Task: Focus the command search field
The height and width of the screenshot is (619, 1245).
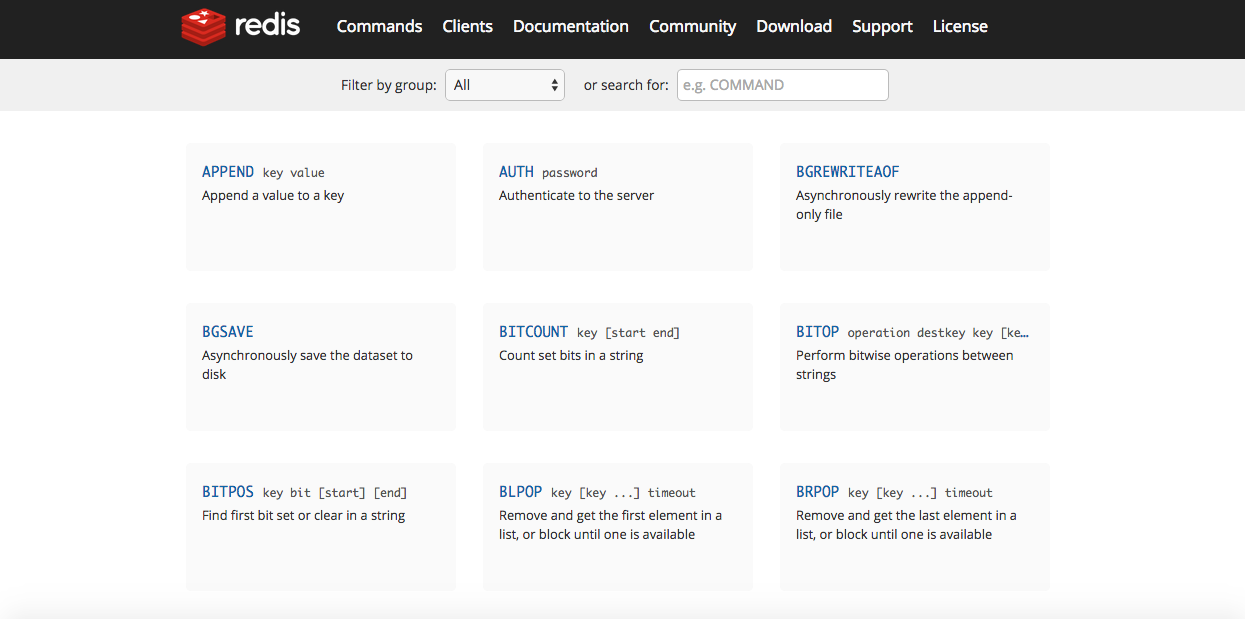Action: 783,85
